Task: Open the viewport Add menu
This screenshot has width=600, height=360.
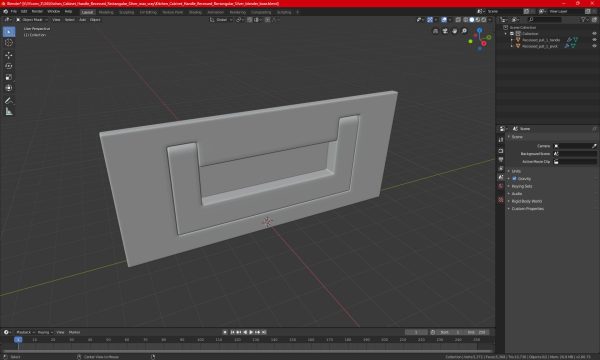Action: click(x=82, y=20)
